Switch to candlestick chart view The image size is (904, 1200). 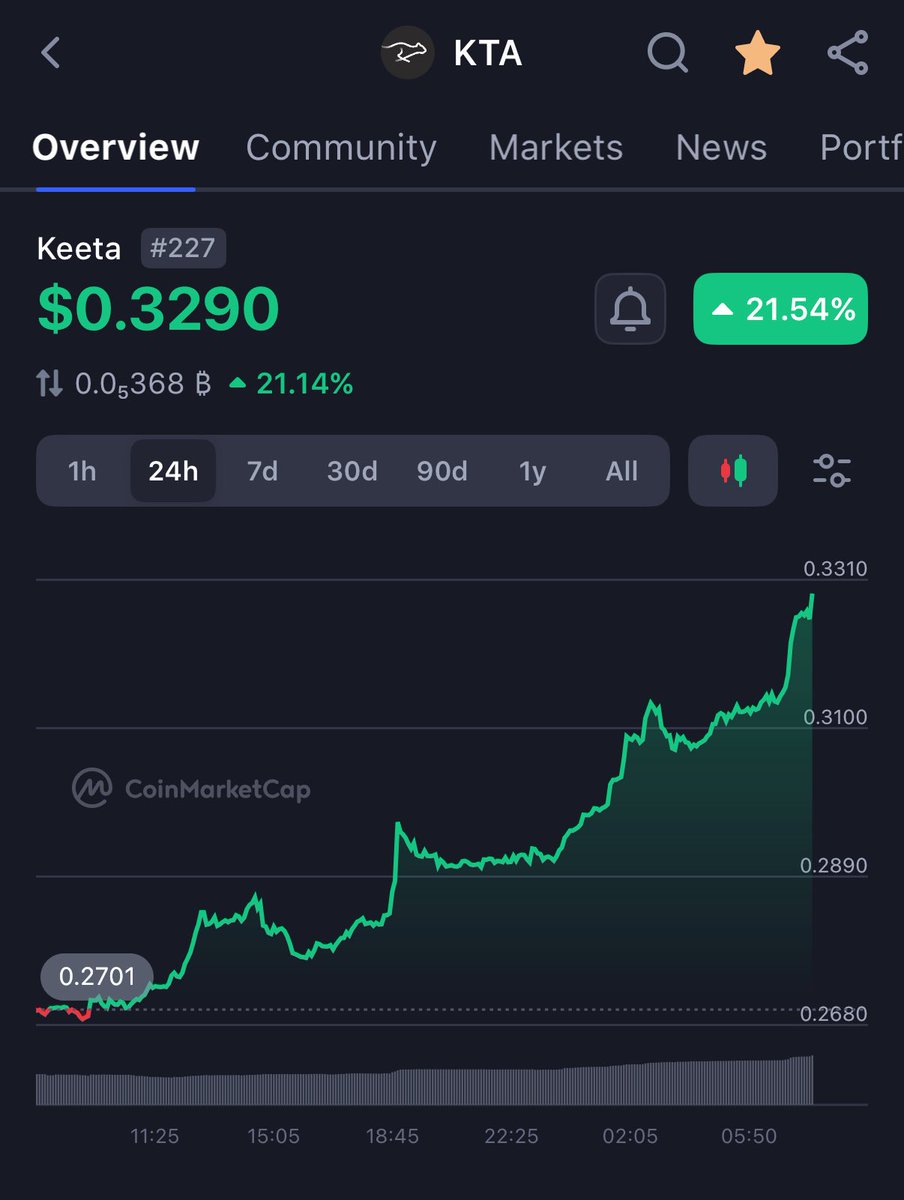click(x=733, y=470)
